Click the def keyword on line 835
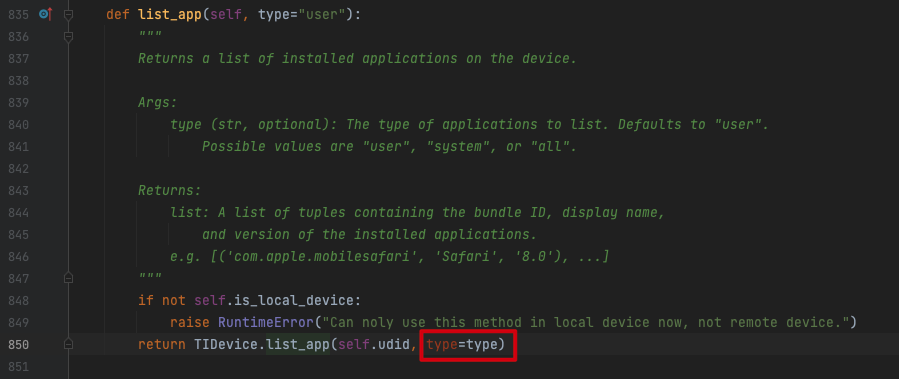The width and height of the screenshot is (899, 379). [118, 14]
